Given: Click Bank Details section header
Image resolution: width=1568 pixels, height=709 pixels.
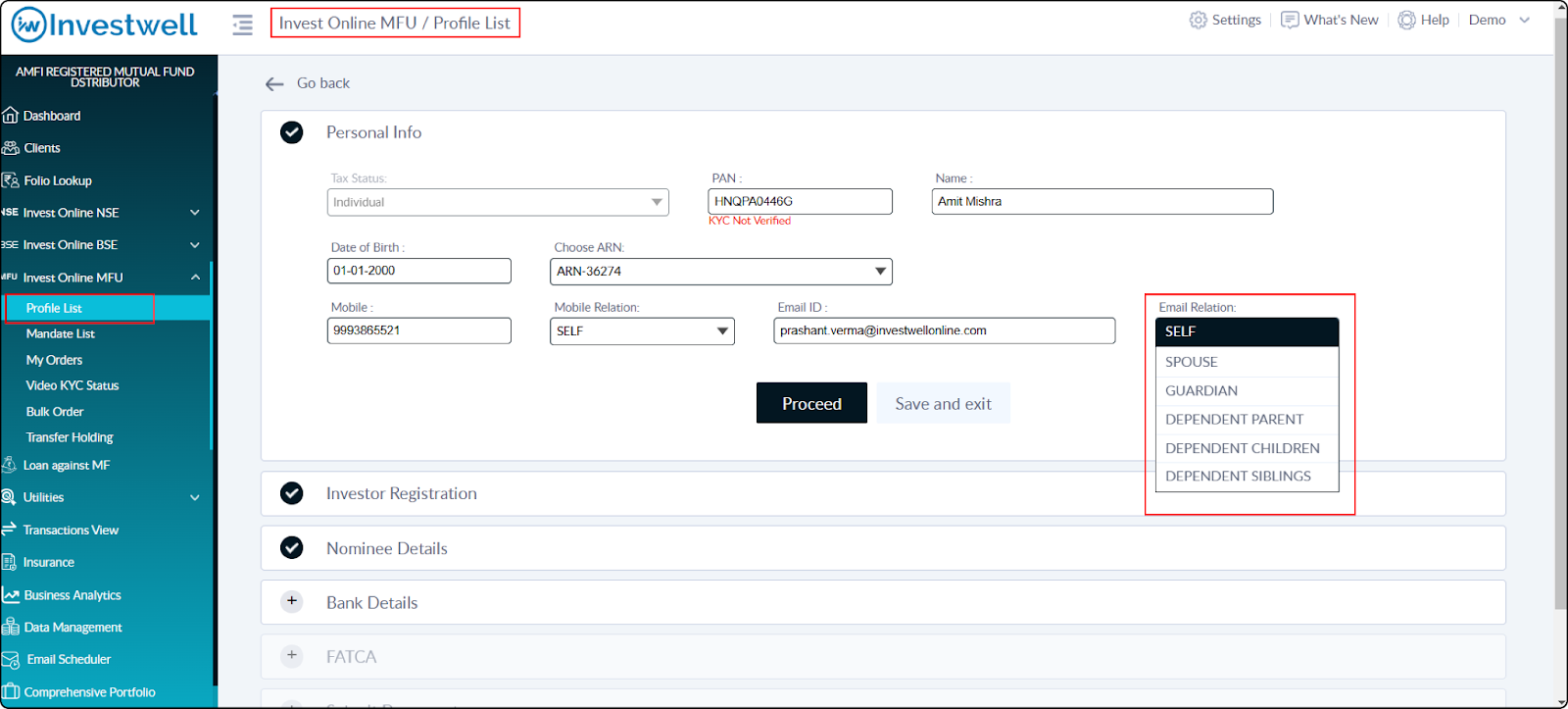Looking at the screenshot, I should 883,602.
